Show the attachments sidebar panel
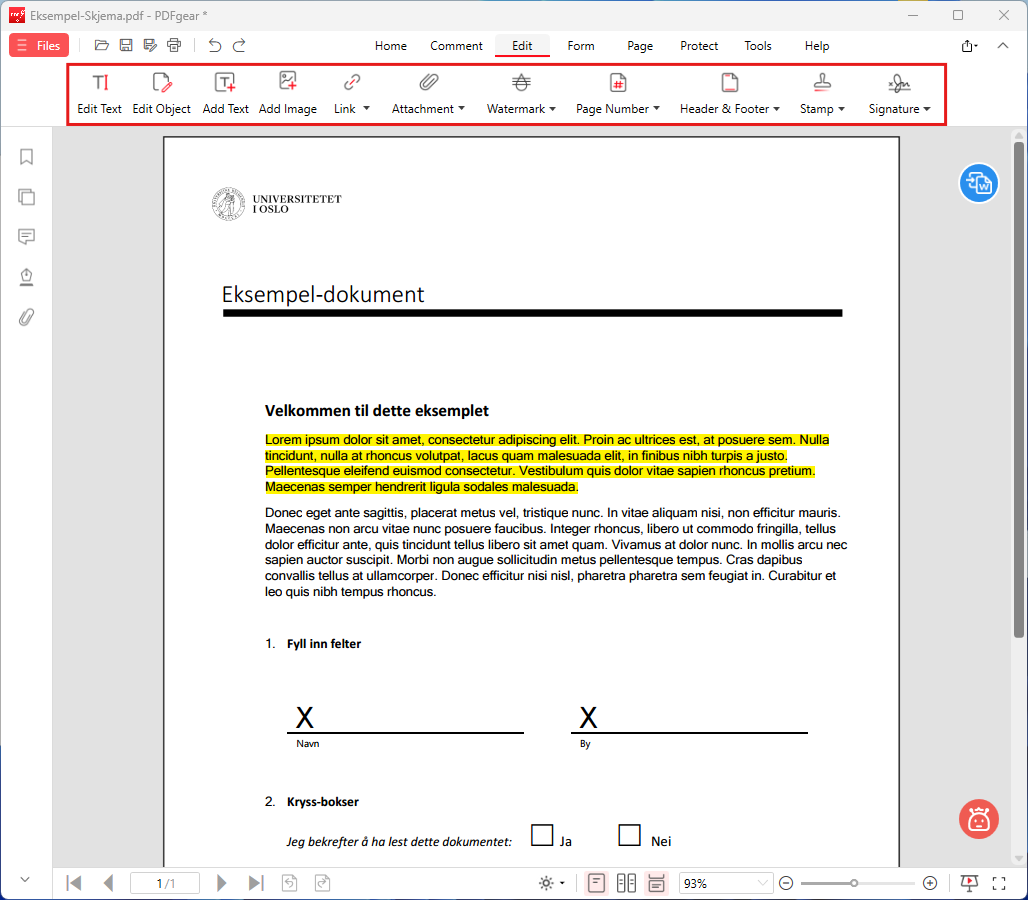 click(x=26, y=317)
